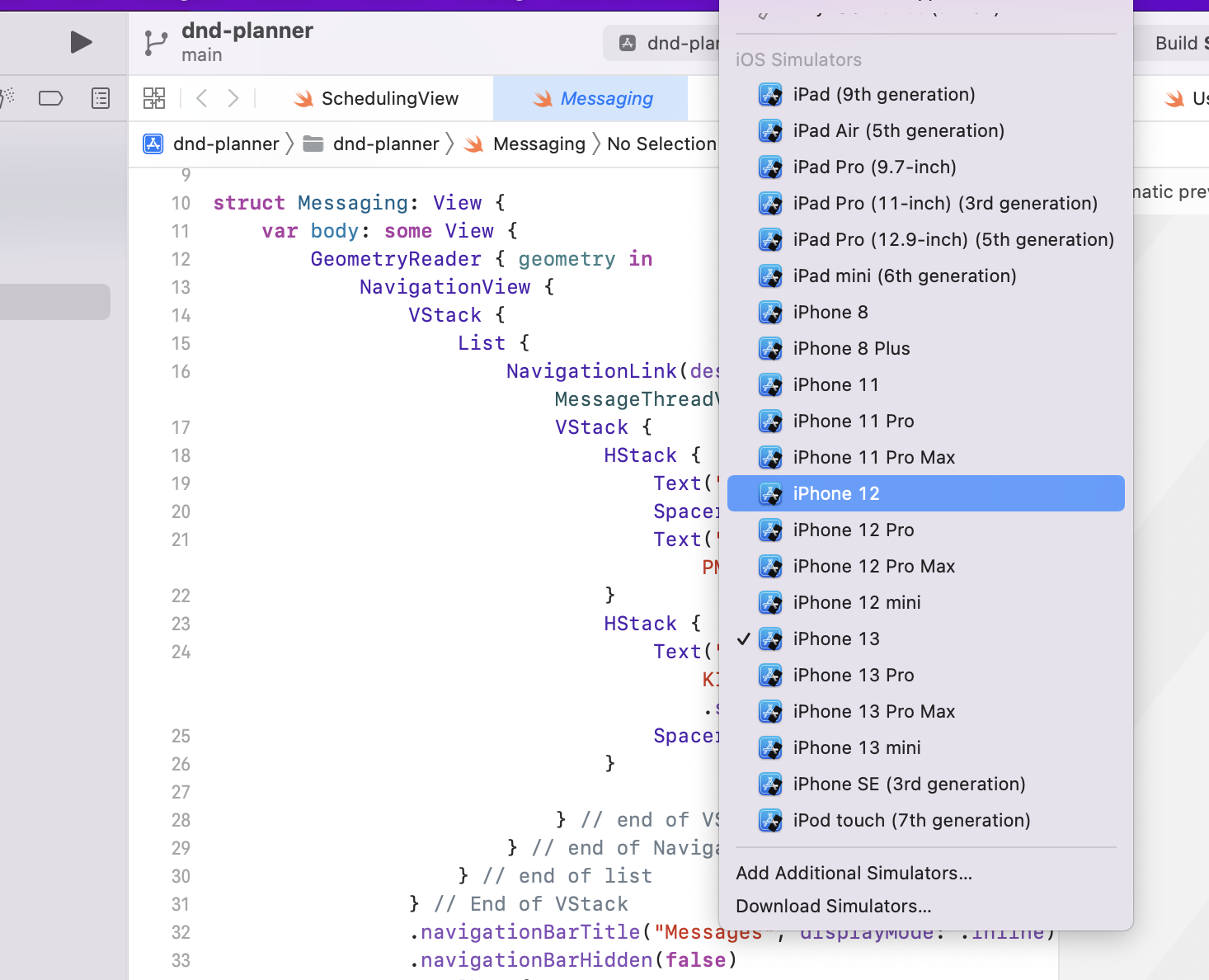Click the blue App Store project icon in jump bar
Screen dimensions: 1209x980
point(153,144)
